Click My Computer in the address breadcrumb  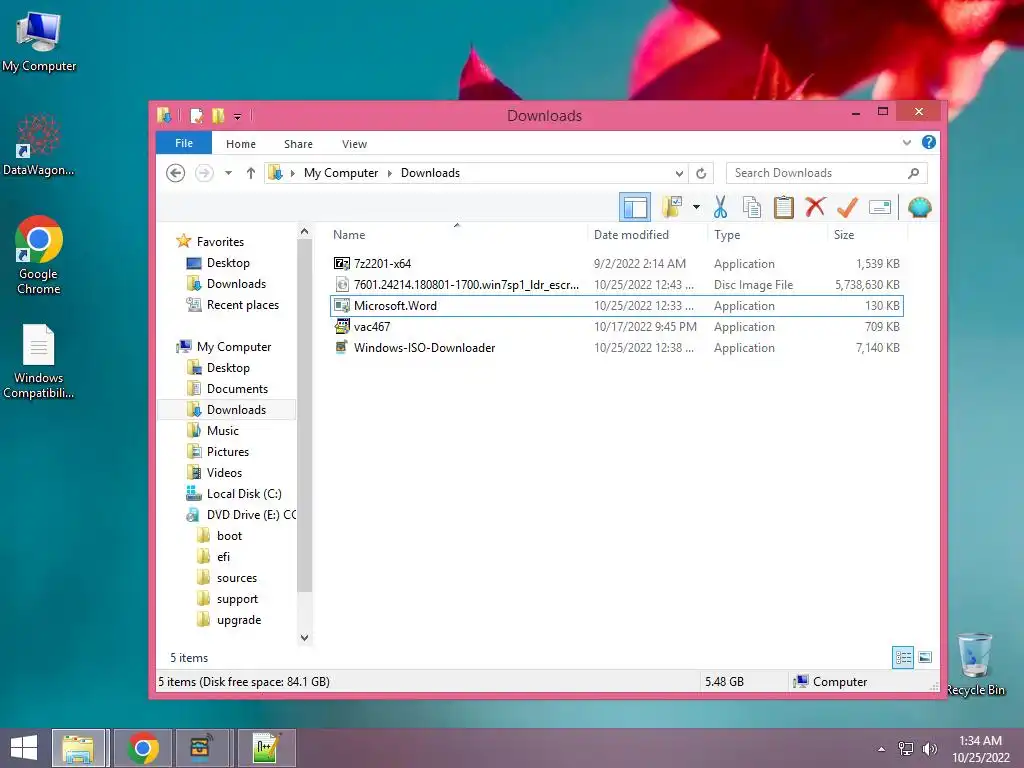coord(341,173)
